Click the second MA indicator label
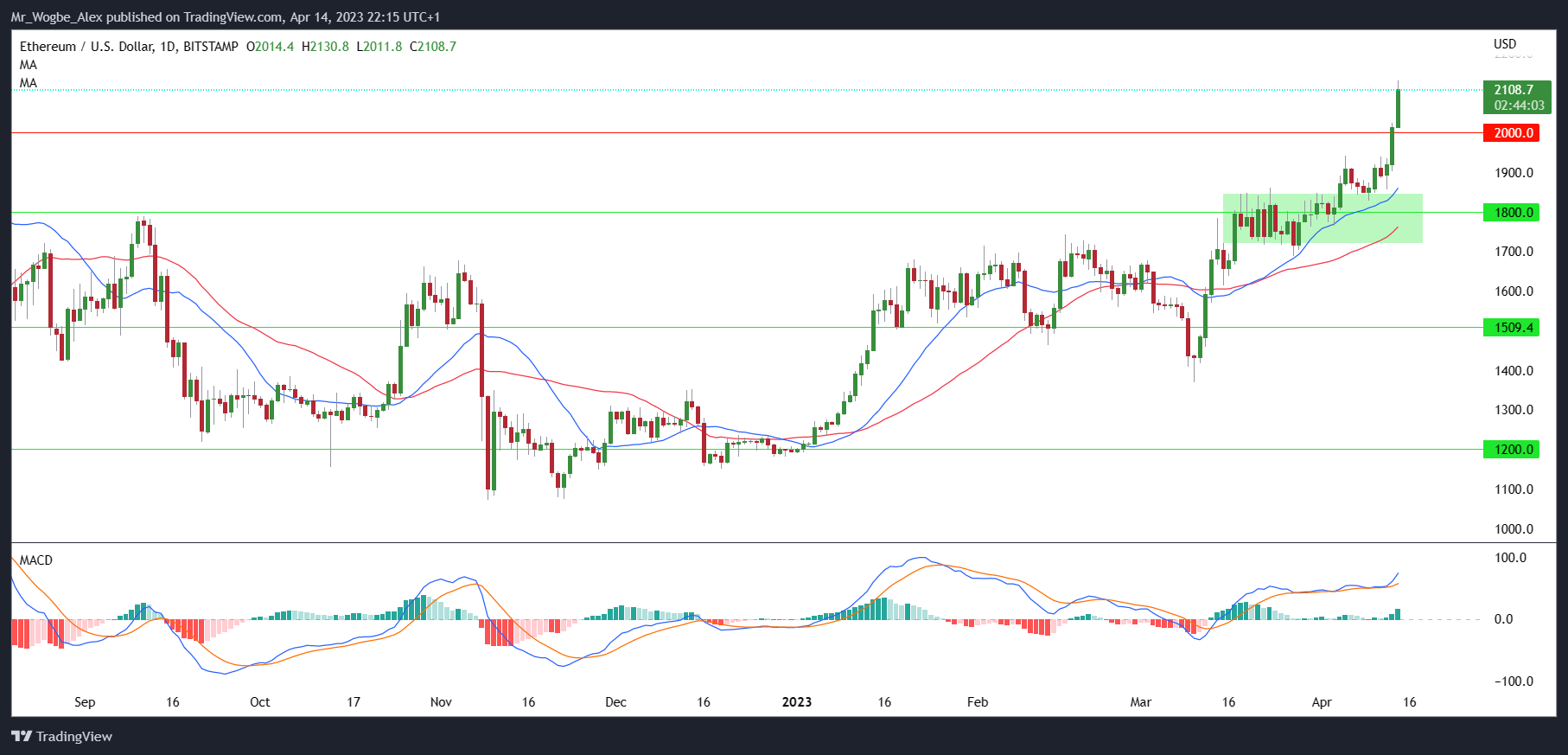Screen dimensions: 1568x755 pos(29,83)
